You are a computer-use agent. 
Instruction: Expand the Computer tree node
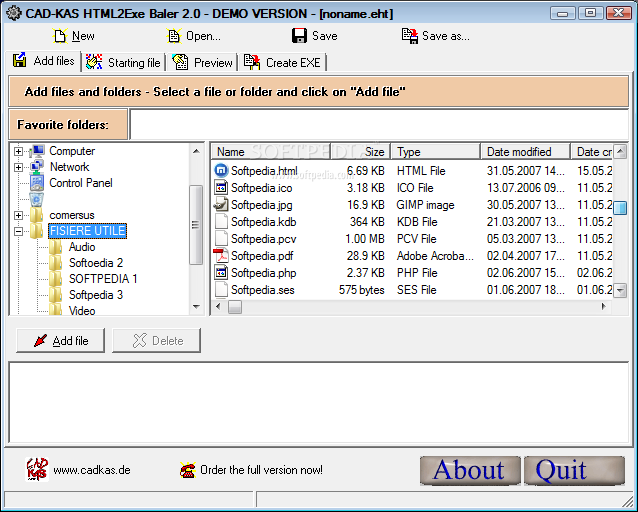(x=18, y=151)
